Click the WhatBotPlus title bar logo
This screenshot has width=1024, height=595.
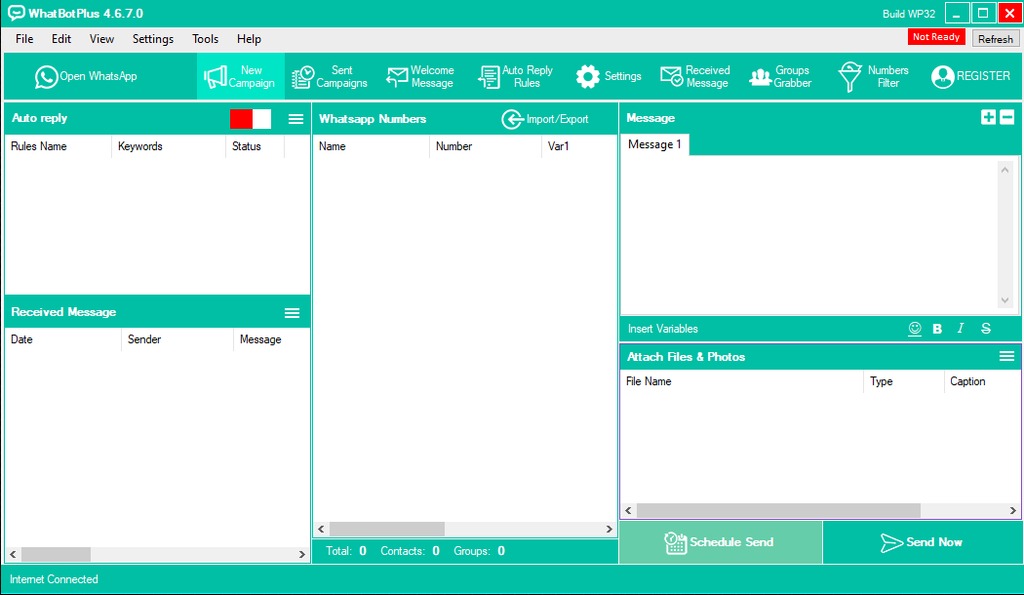click(16, 13)
